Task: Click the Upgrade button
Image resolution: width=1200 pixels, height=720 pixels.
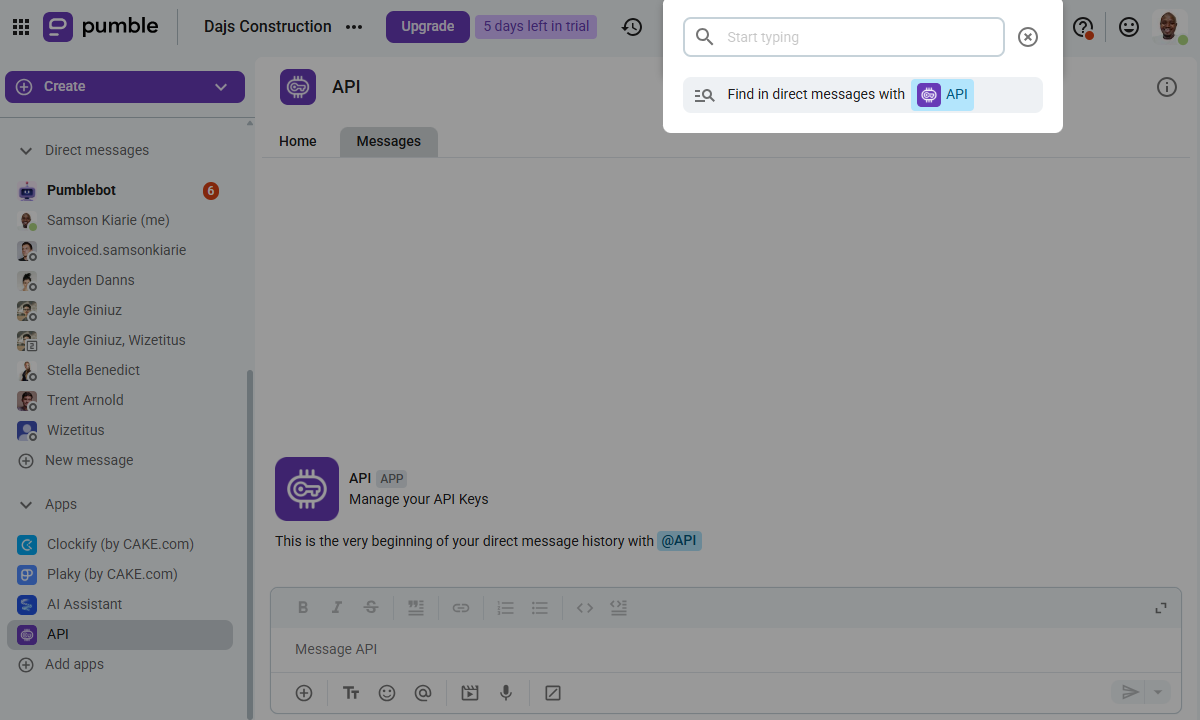Action: [428, 27]
